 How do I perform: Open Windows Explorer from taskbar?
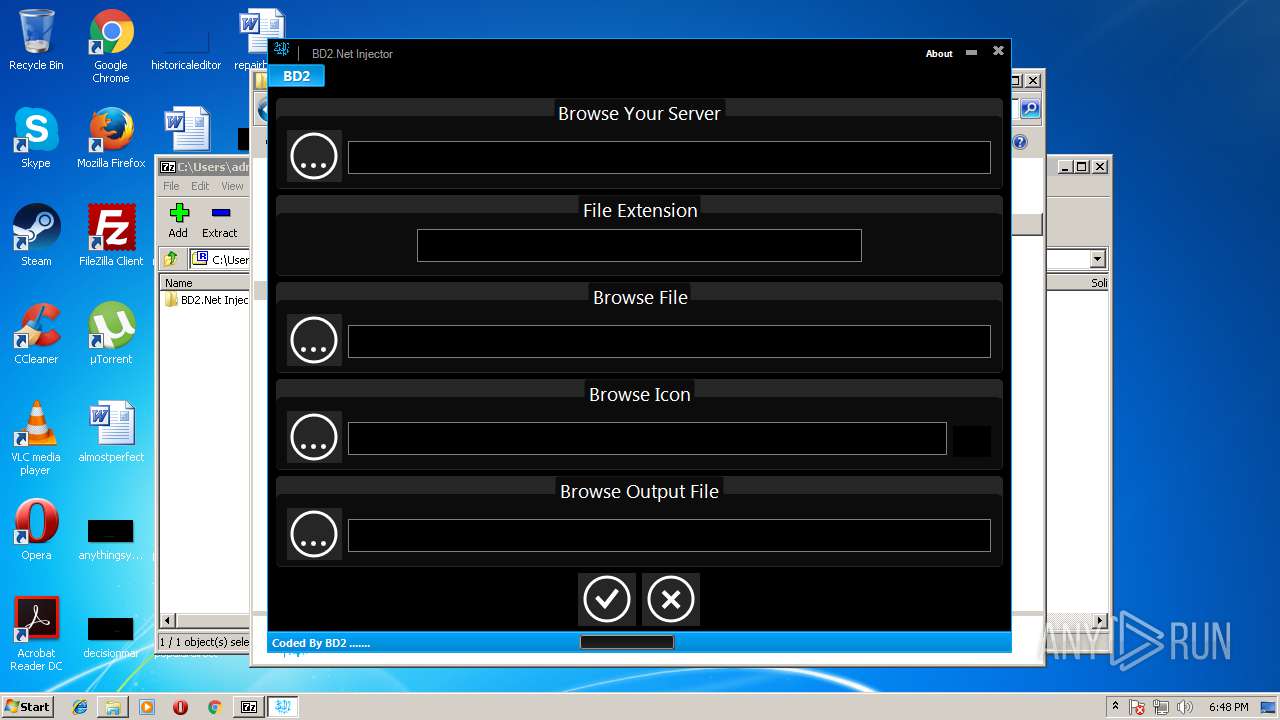click(113, 707)
